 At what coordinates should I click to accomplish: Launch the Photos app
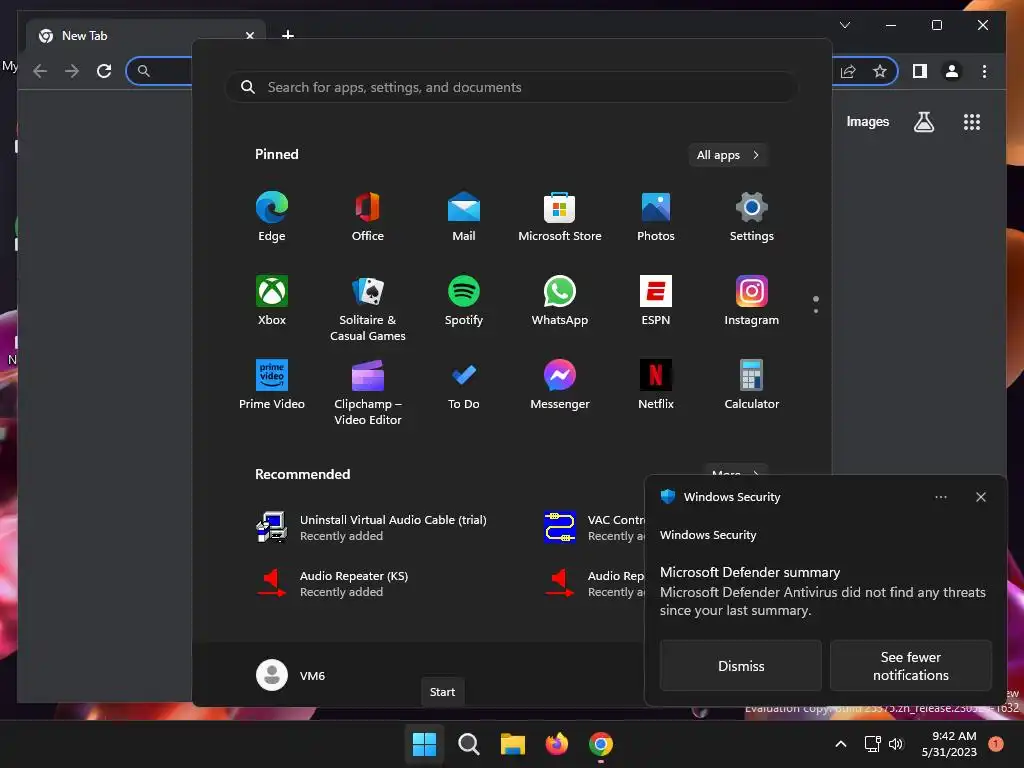click(656, 217)
